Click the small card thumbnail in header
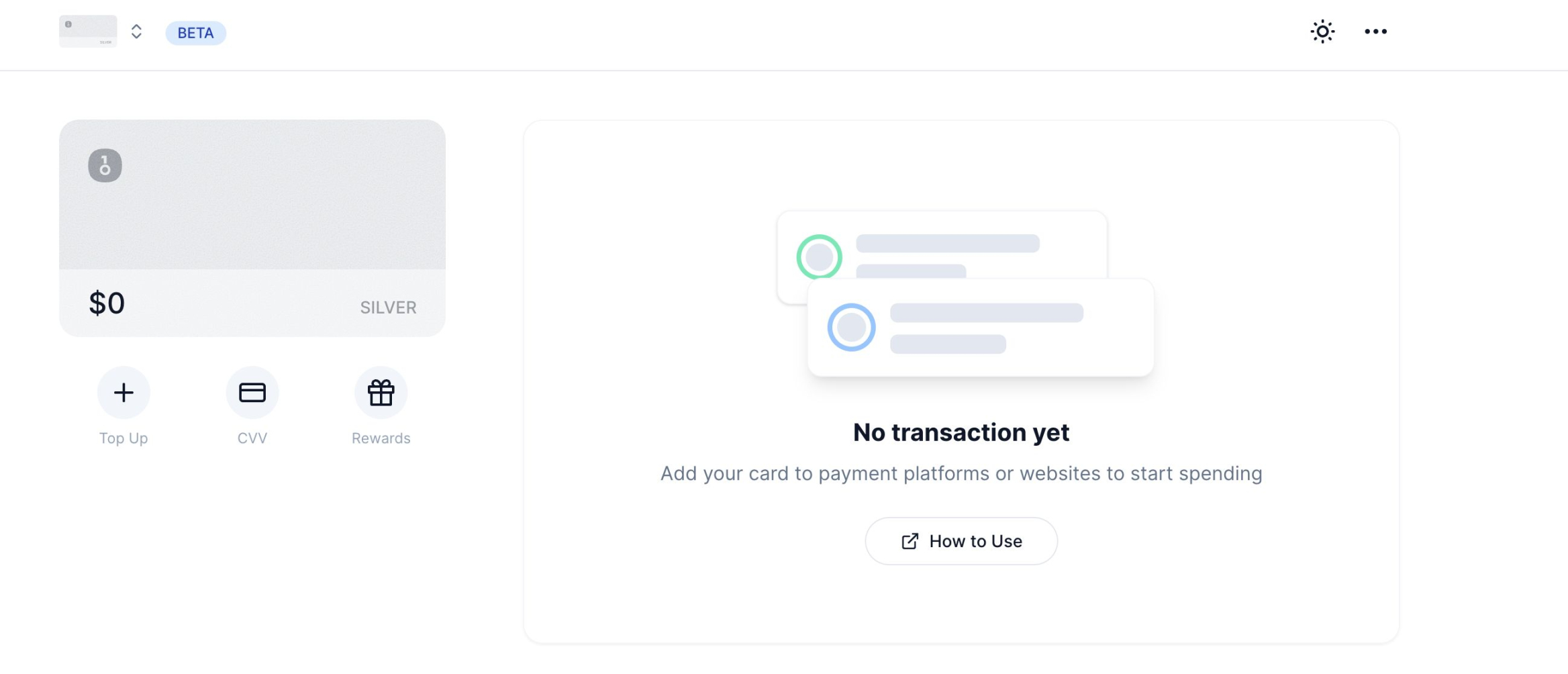This screenshot has width=1568, height=674. (88, 32)
